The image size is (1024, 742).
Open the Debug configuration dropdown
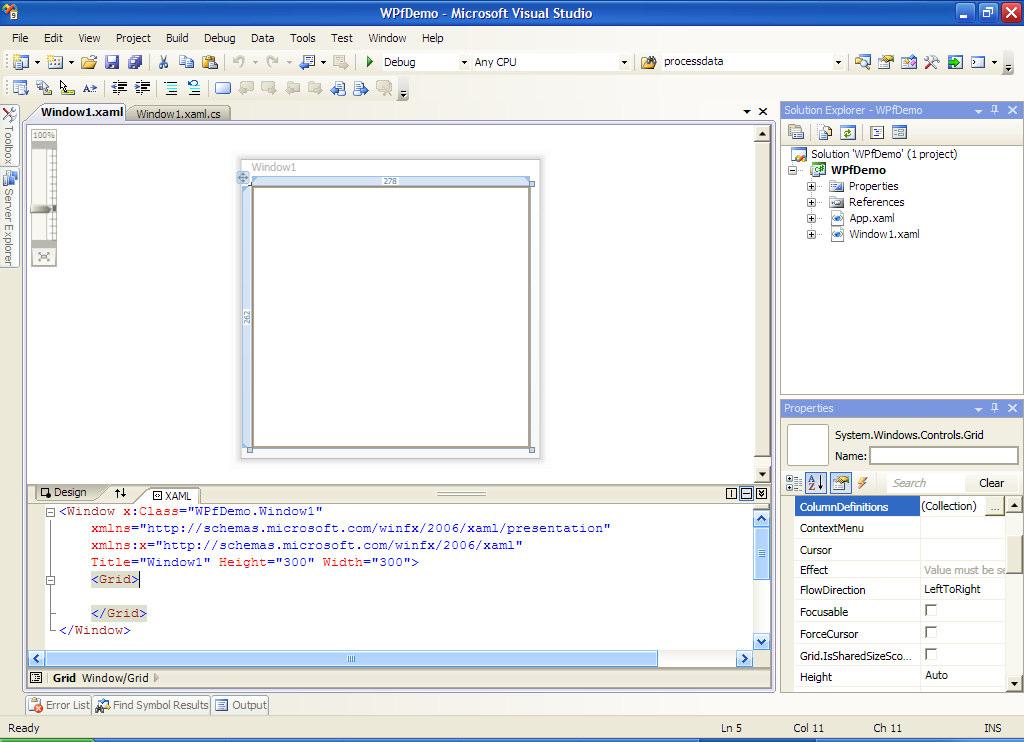coord(464,63)
